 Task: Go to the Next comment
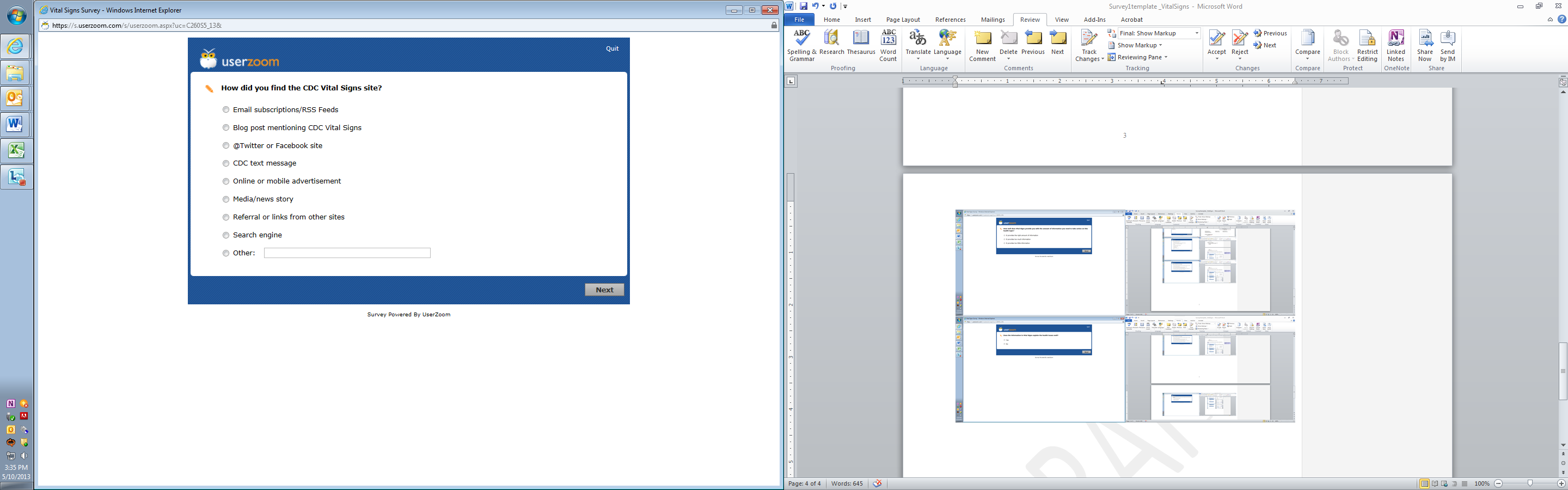1058,42
